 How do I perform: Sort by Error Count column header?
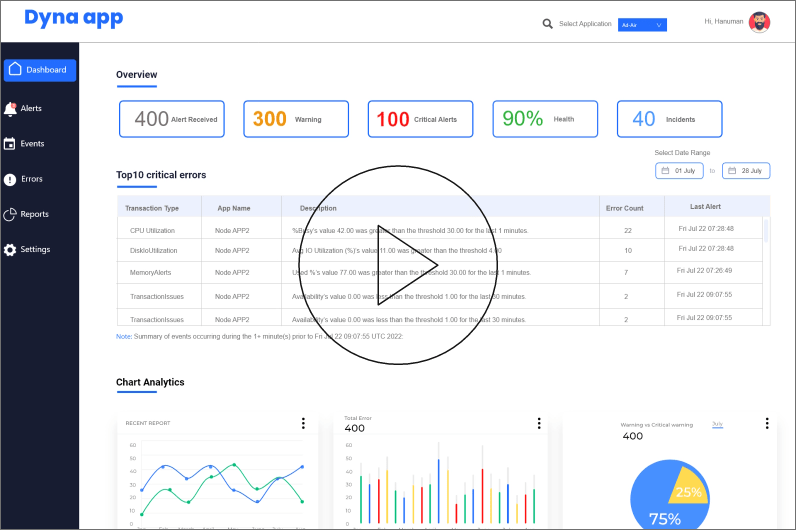click(624, 208)
